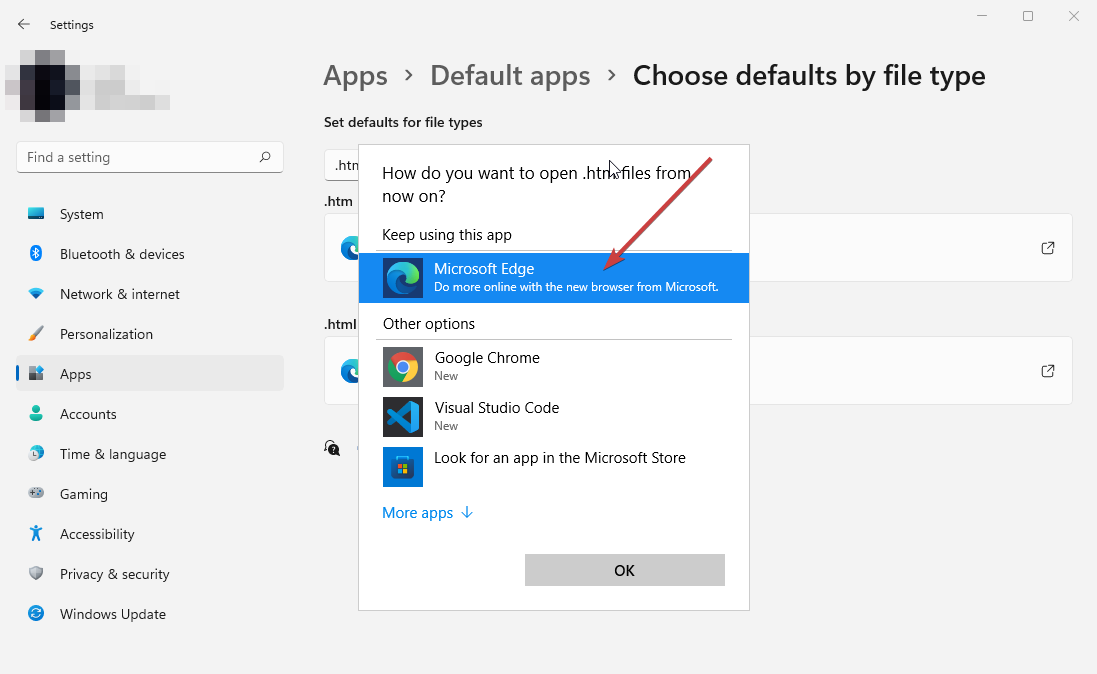Image resolution: width=1097 pixels, height=674 pixels.
Task: Click the help question mark icon
Action: 332,448
